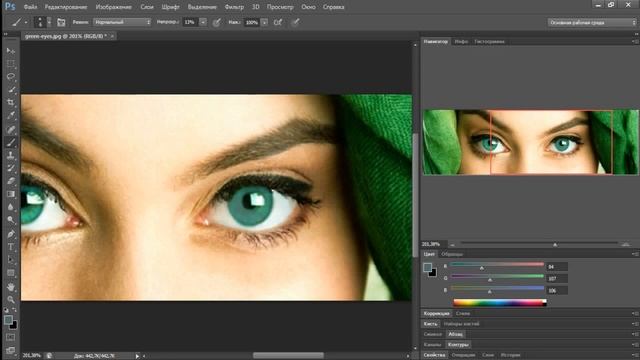This screenshot has width=640, height=360.
Task: Open the status bar info arrow
Action: [138, 356]
